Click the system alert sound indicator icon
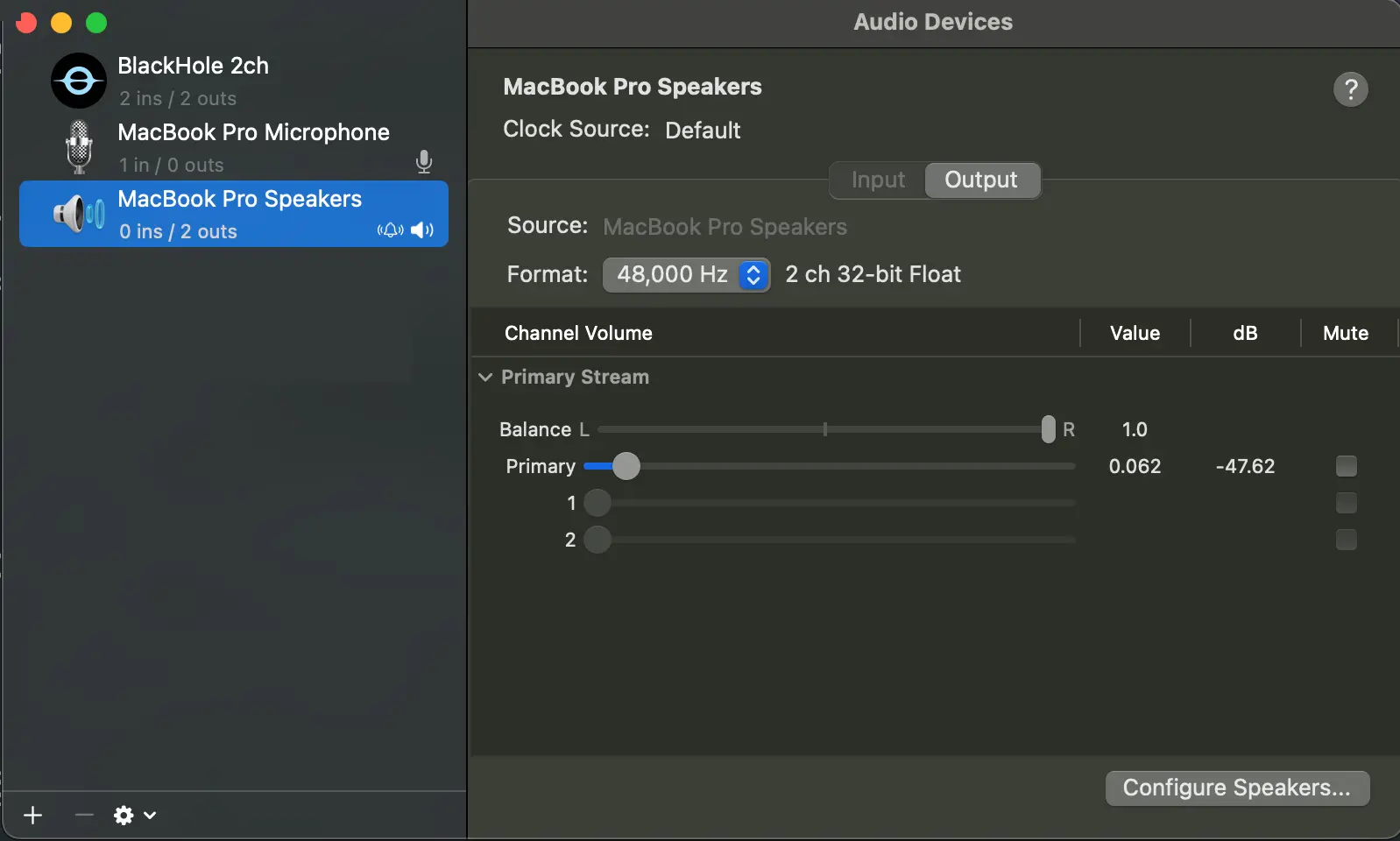1400x841 pixels. pyautogui.click(x=390, y=230)
